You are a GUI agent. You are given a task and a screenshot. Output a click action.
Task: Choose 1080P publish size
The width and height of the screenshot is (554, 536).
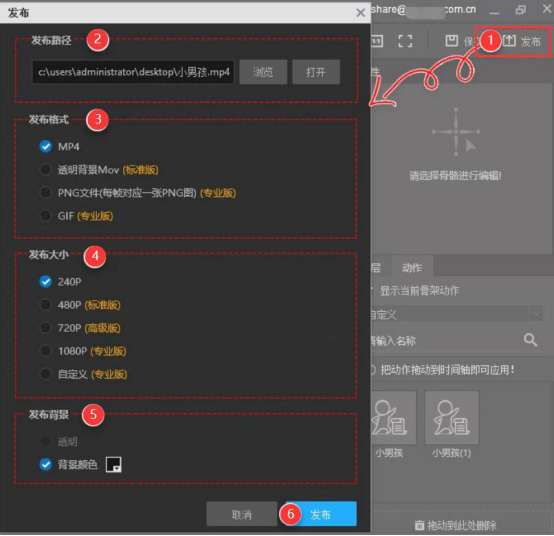45,351
